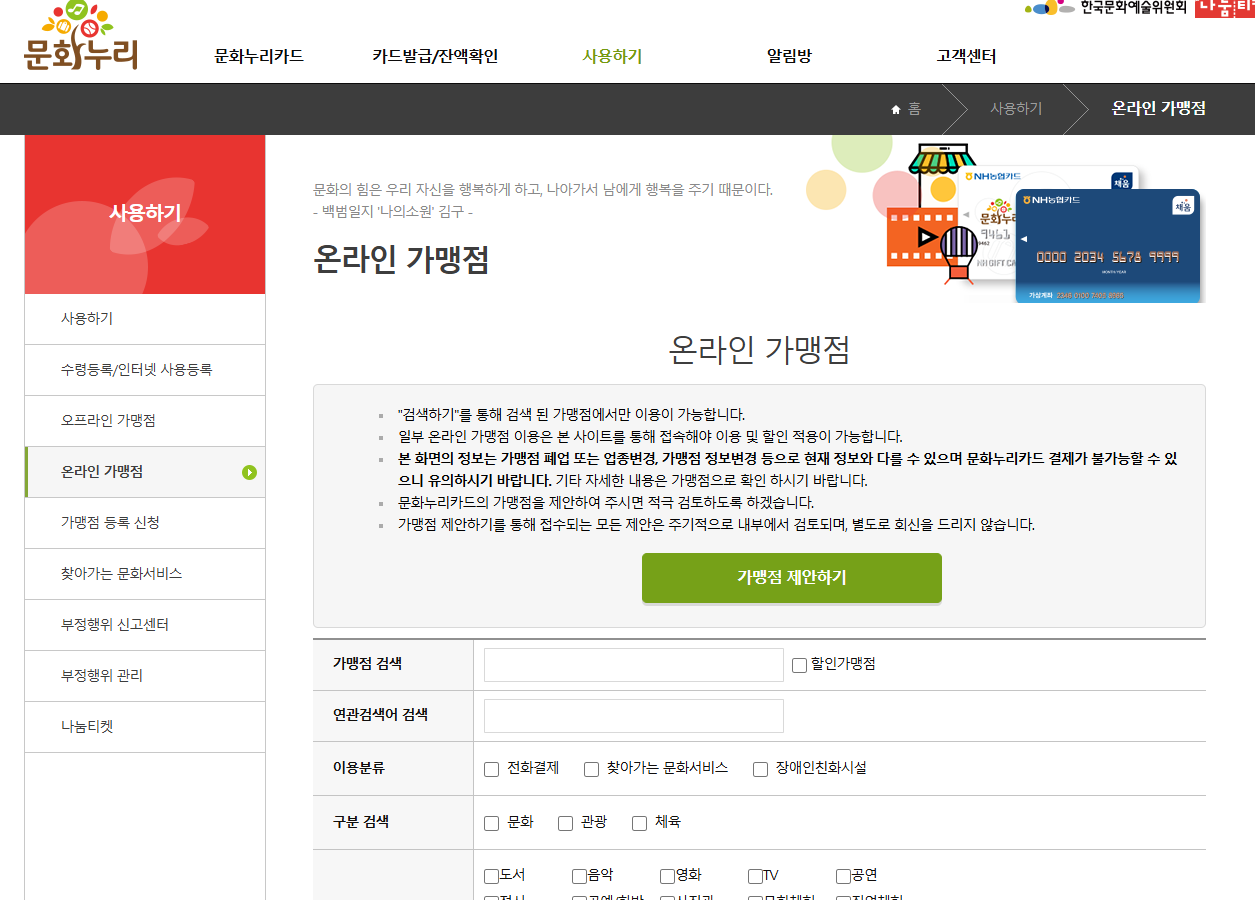
Task: Open the 사용하기 menu
Action: (612, 57)
